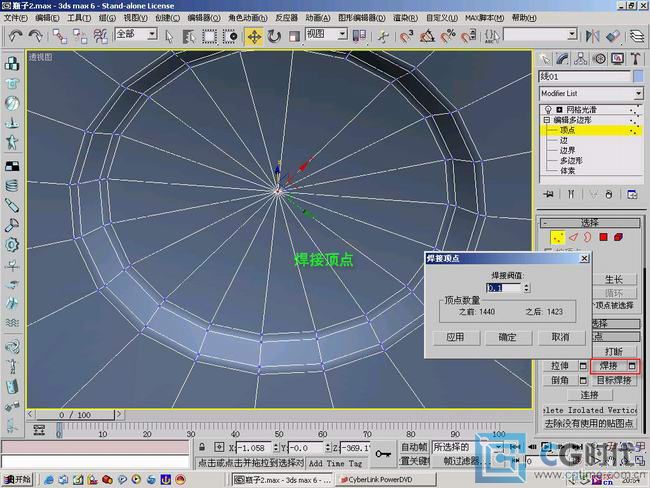Click the Pin Stack icon
The height and width of the screenshot is (488, 650).
pos(549,194)
